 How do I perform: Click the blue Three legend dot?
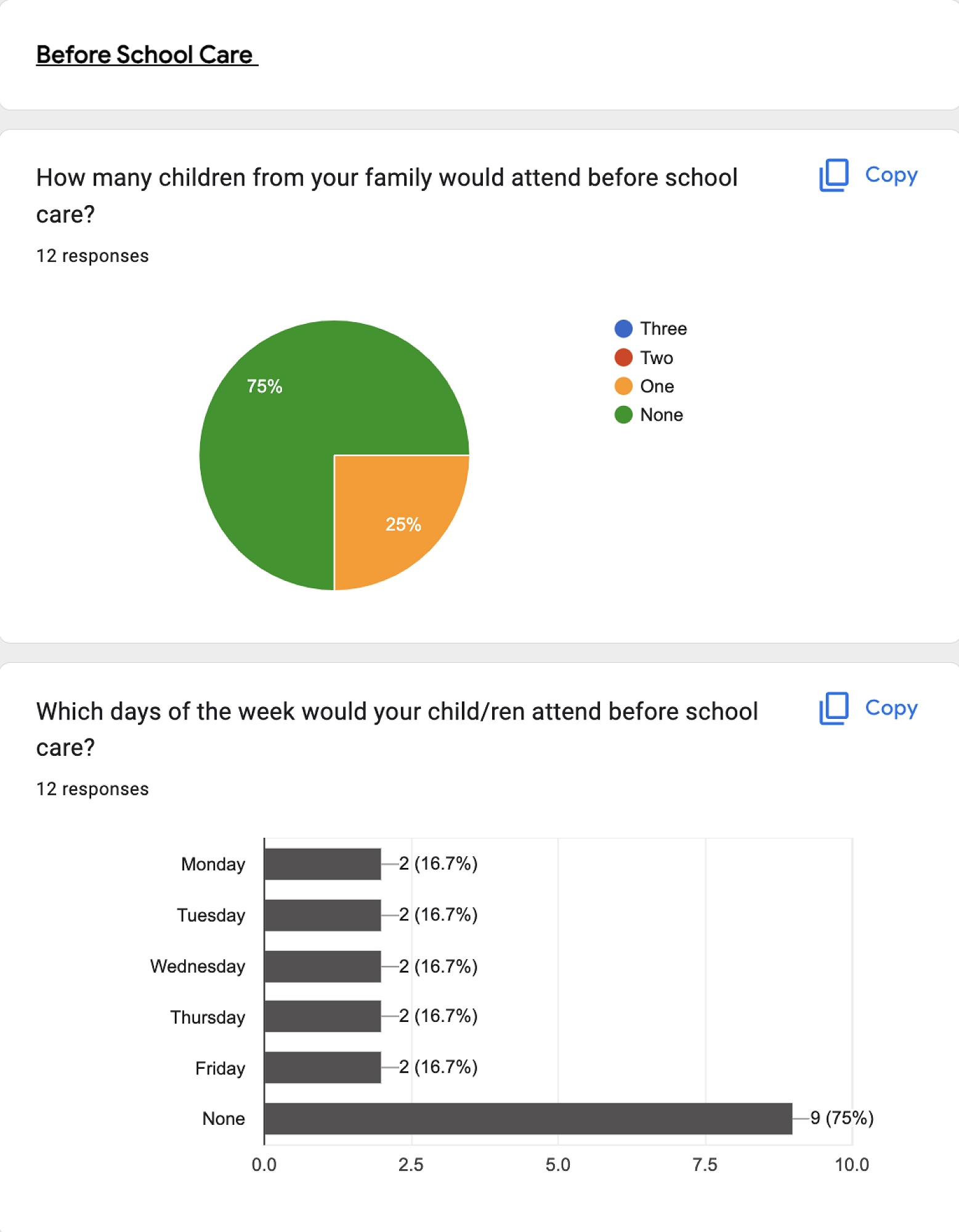623,329
